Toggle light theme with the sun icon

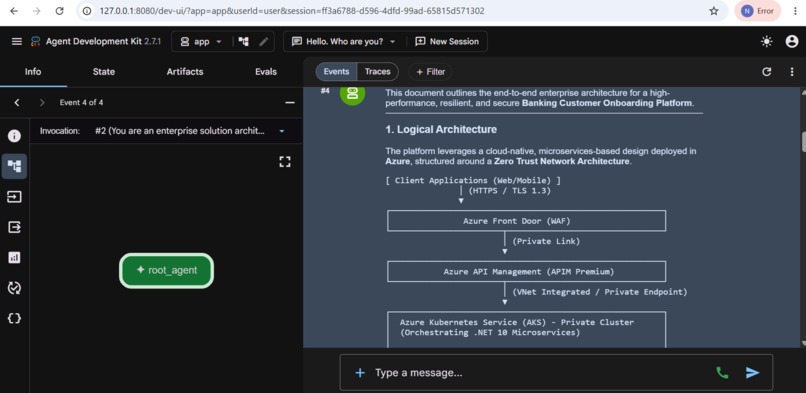pyautogui.click(x=766, y=42)
